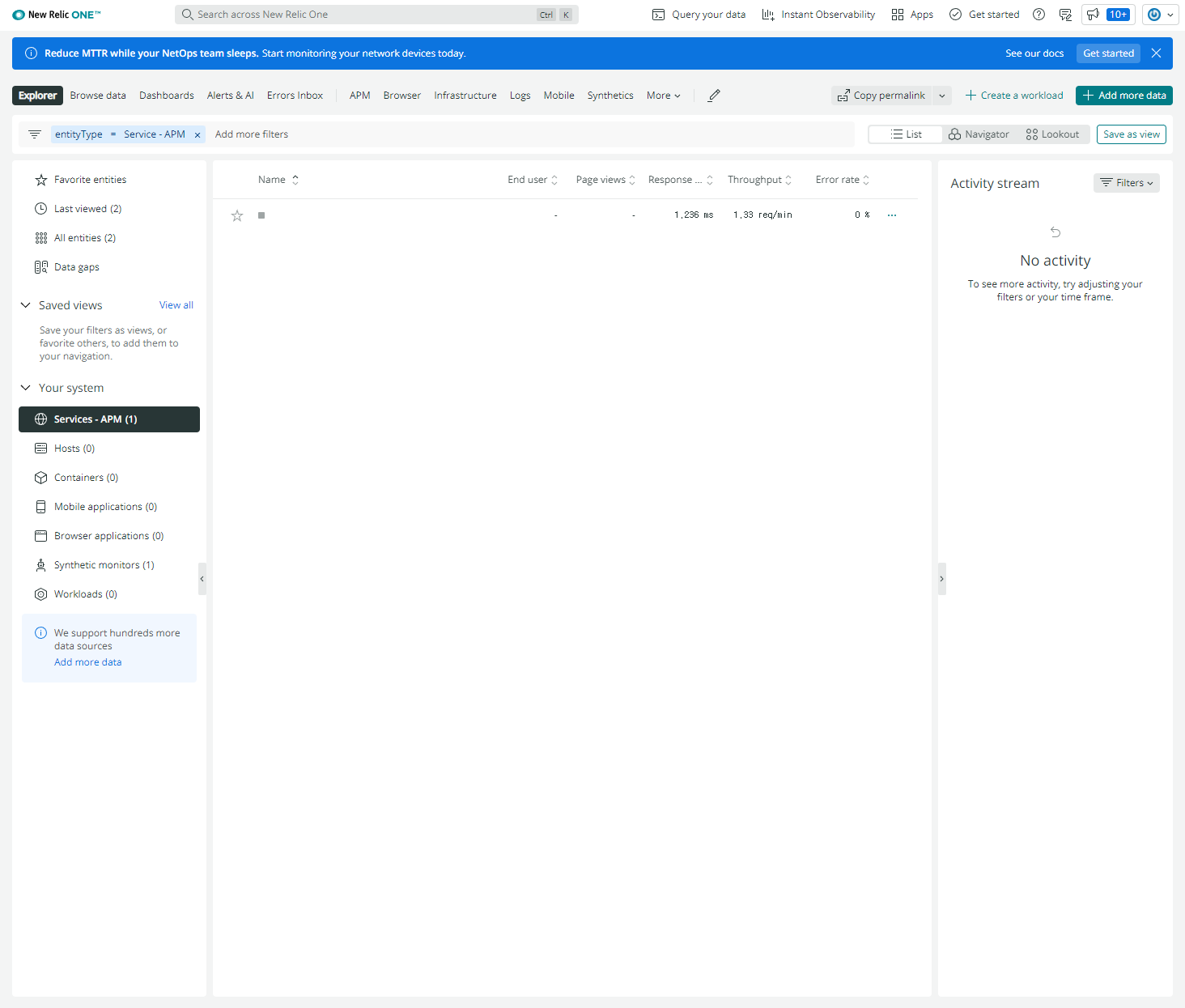The image size is (1185, 1008).
Task: Click View all saved views
Action: [x=176, y=305]
